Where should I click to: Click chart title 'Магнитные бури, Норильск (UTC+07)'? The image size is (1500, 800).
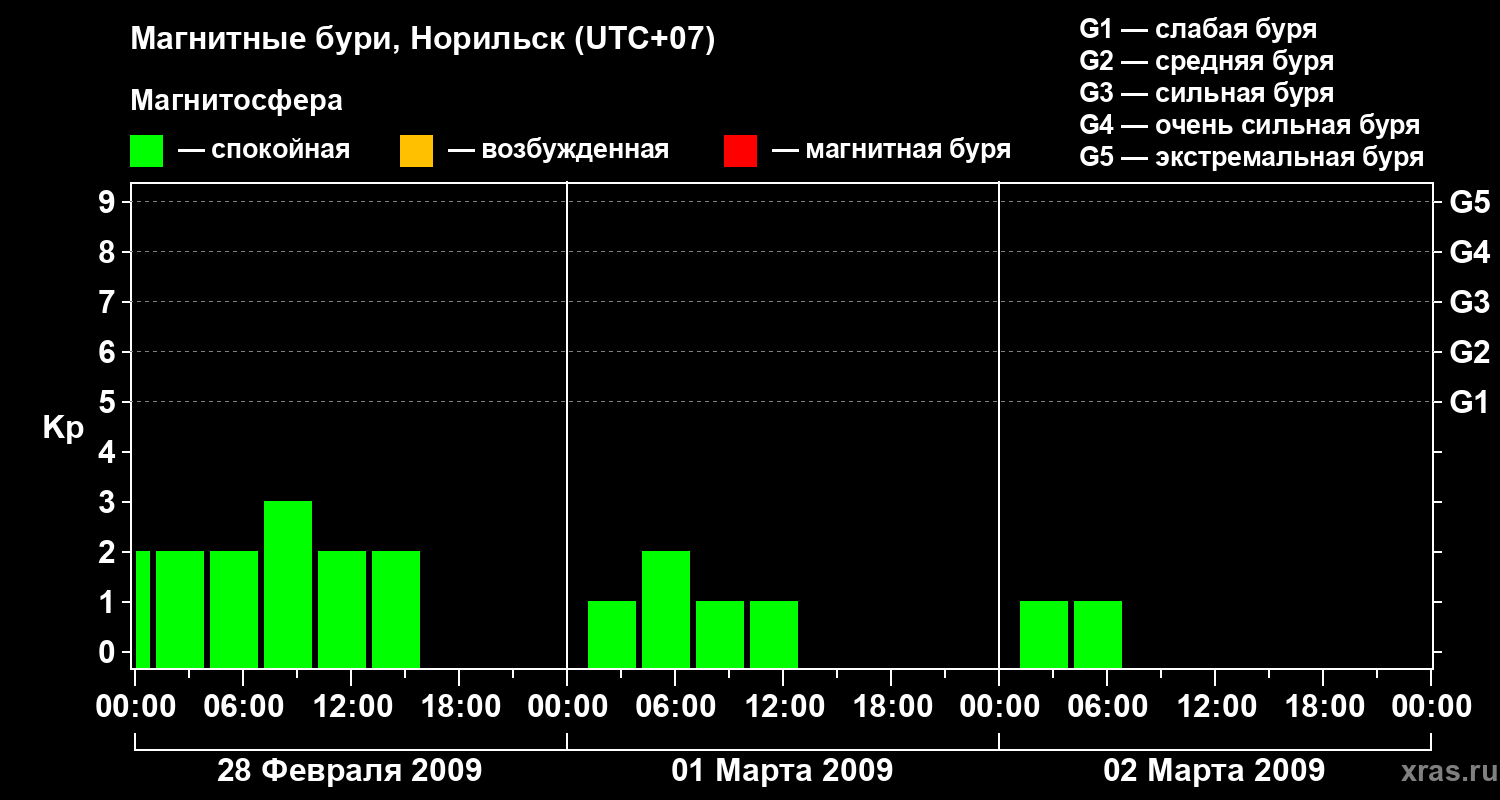click(423, 40)
